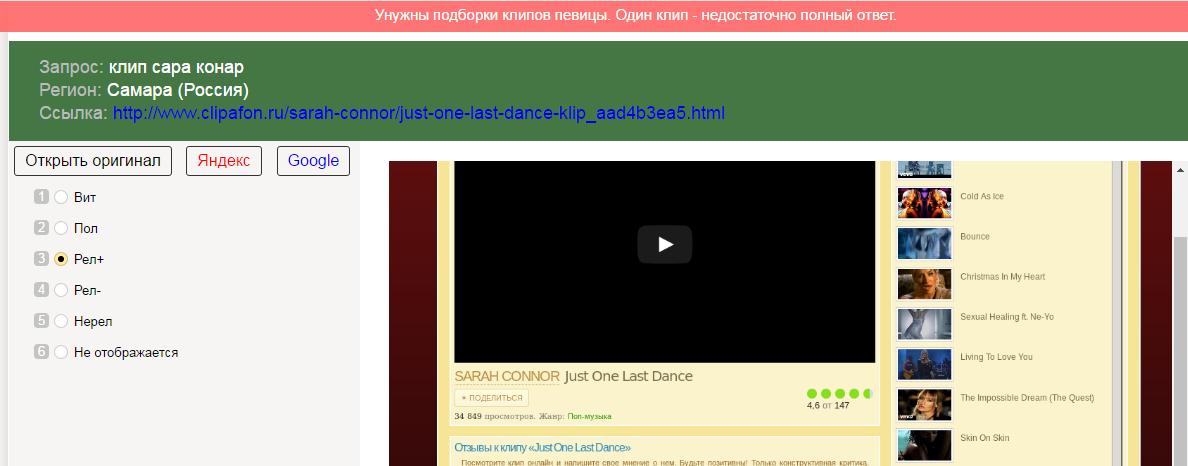Open the Sexual Healing ft. Ne-Yo thumbnail
The height and width of the screenshot is (466, 1188).
pyautogui.click(x=924, y=324)
